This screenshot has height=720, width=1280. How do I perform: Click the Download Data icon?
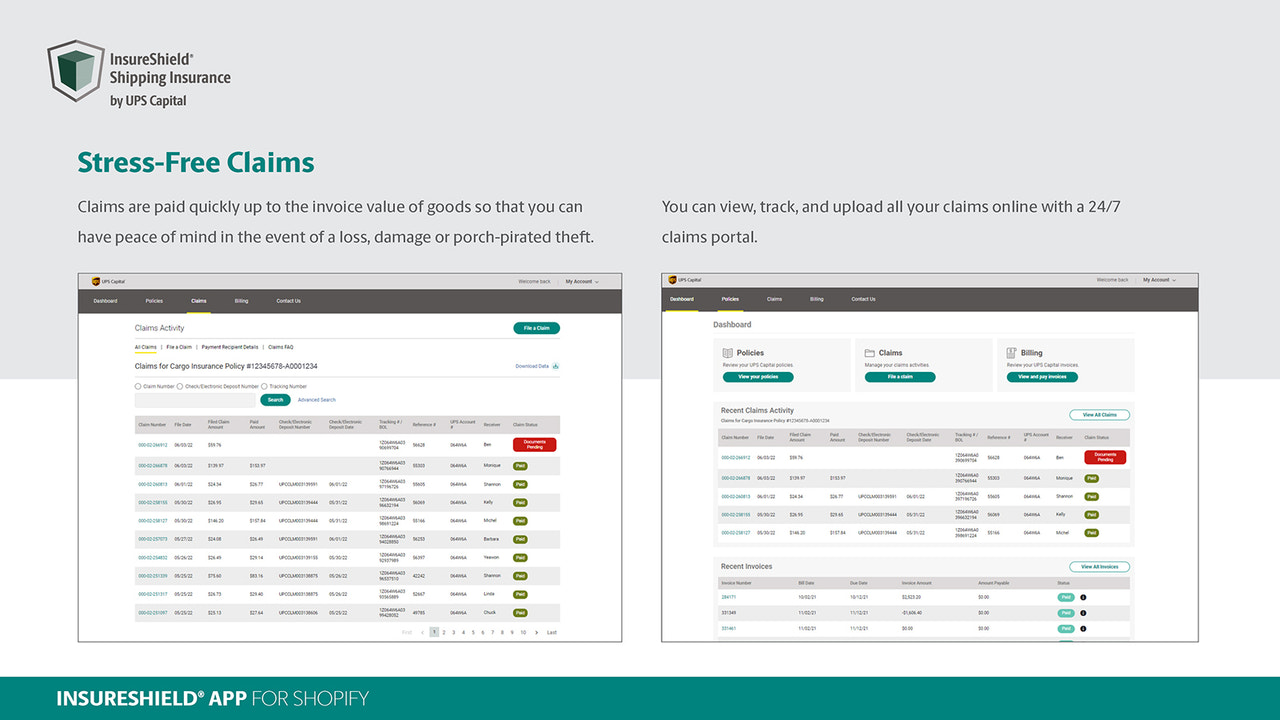(555, 366)
